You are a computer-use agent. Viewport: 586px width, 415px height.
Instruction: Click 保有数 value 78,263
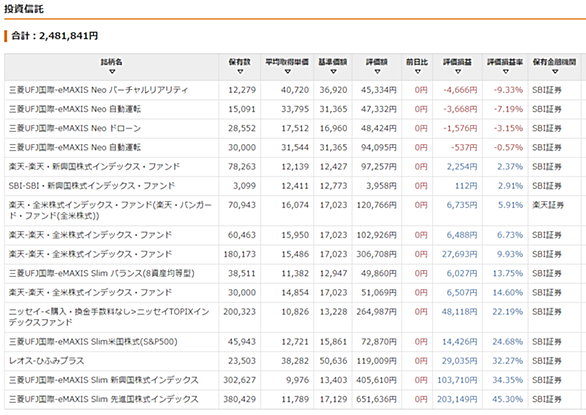pyautogui.click(x=242, y=166)
